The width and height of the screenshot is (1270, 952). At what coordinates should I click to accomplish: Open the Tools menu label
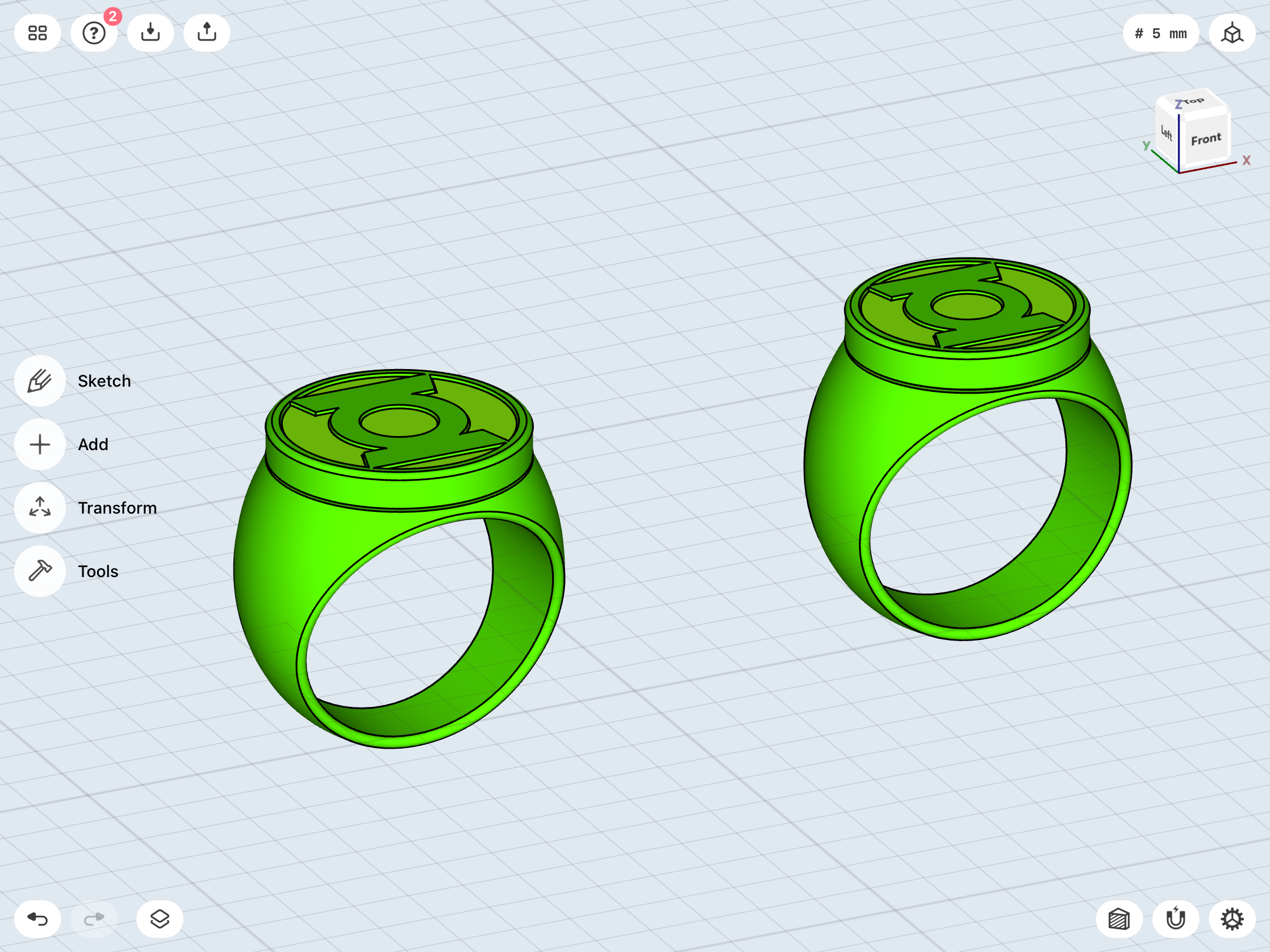click(98, 571)
